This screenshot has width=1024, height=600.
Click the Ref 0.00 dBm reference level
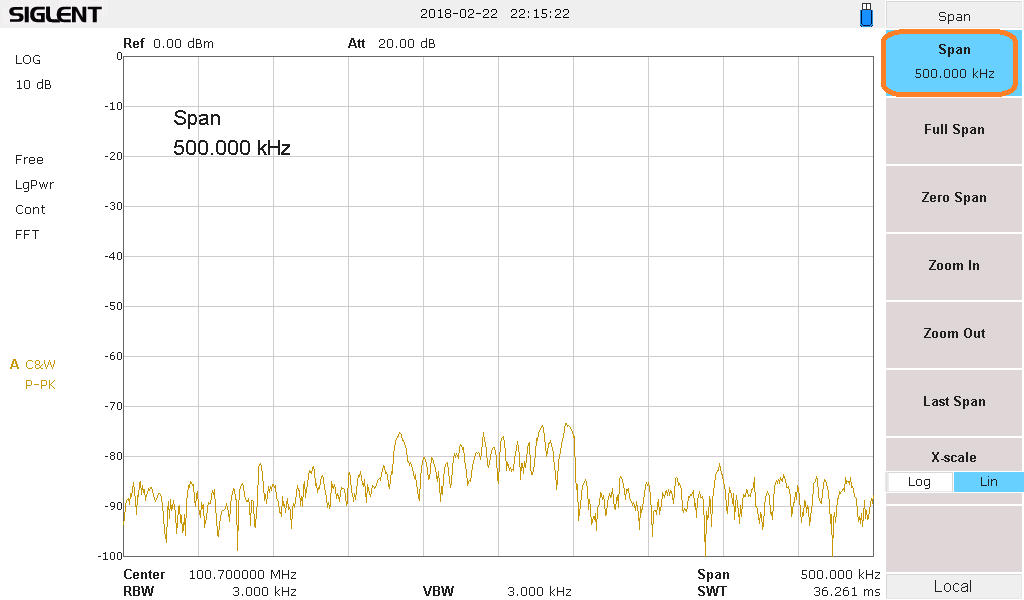168,44
